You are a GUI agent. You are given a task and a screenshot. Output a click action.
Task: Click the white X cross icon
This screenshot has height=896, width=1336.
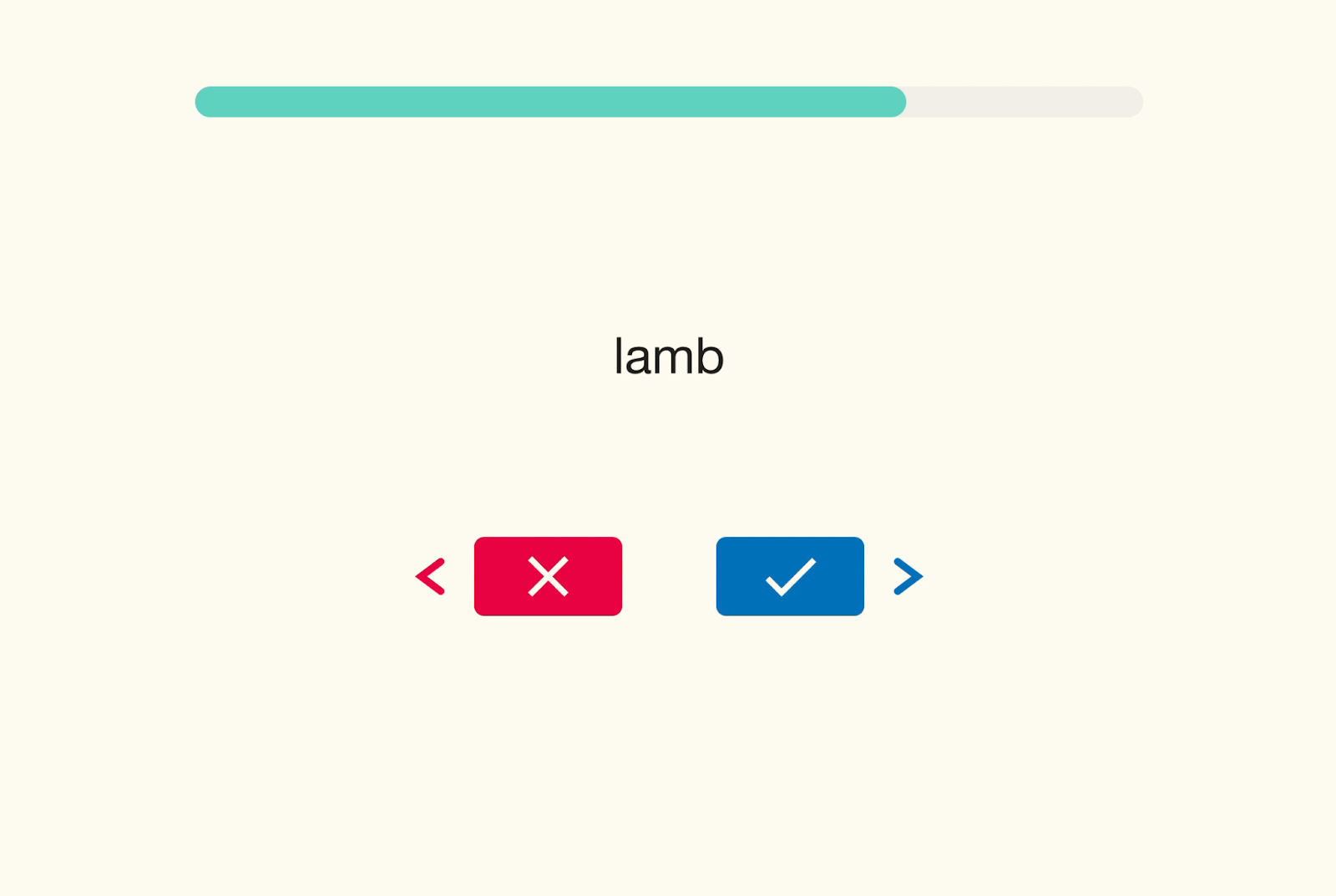(548, 576)
